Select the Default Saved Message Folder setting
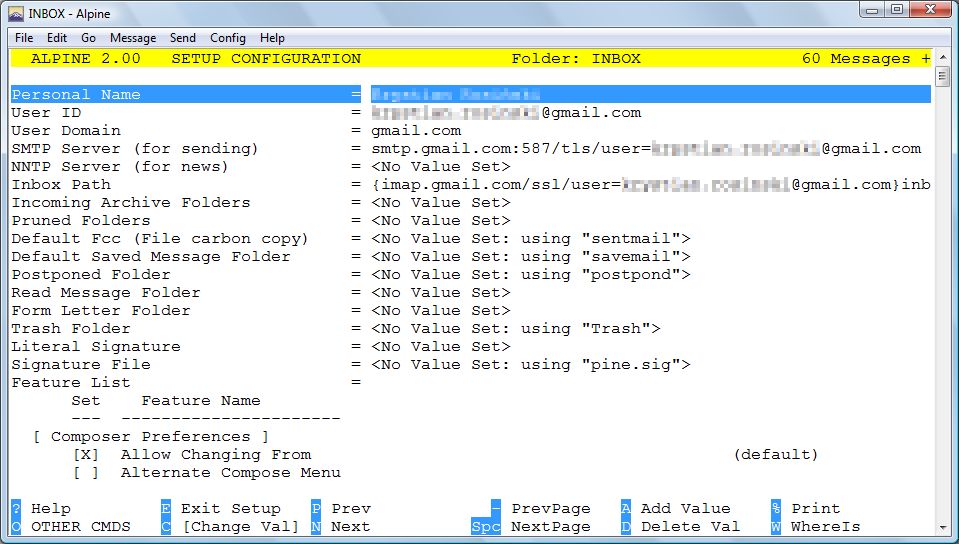 [x=151, y=256]
